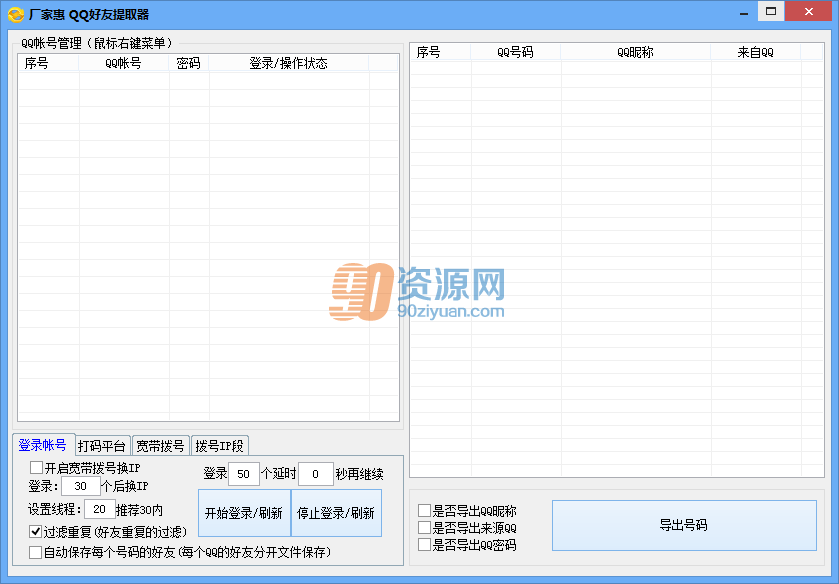
Task: Click the 停止登录/刷新 button
Action: [336, 513]
